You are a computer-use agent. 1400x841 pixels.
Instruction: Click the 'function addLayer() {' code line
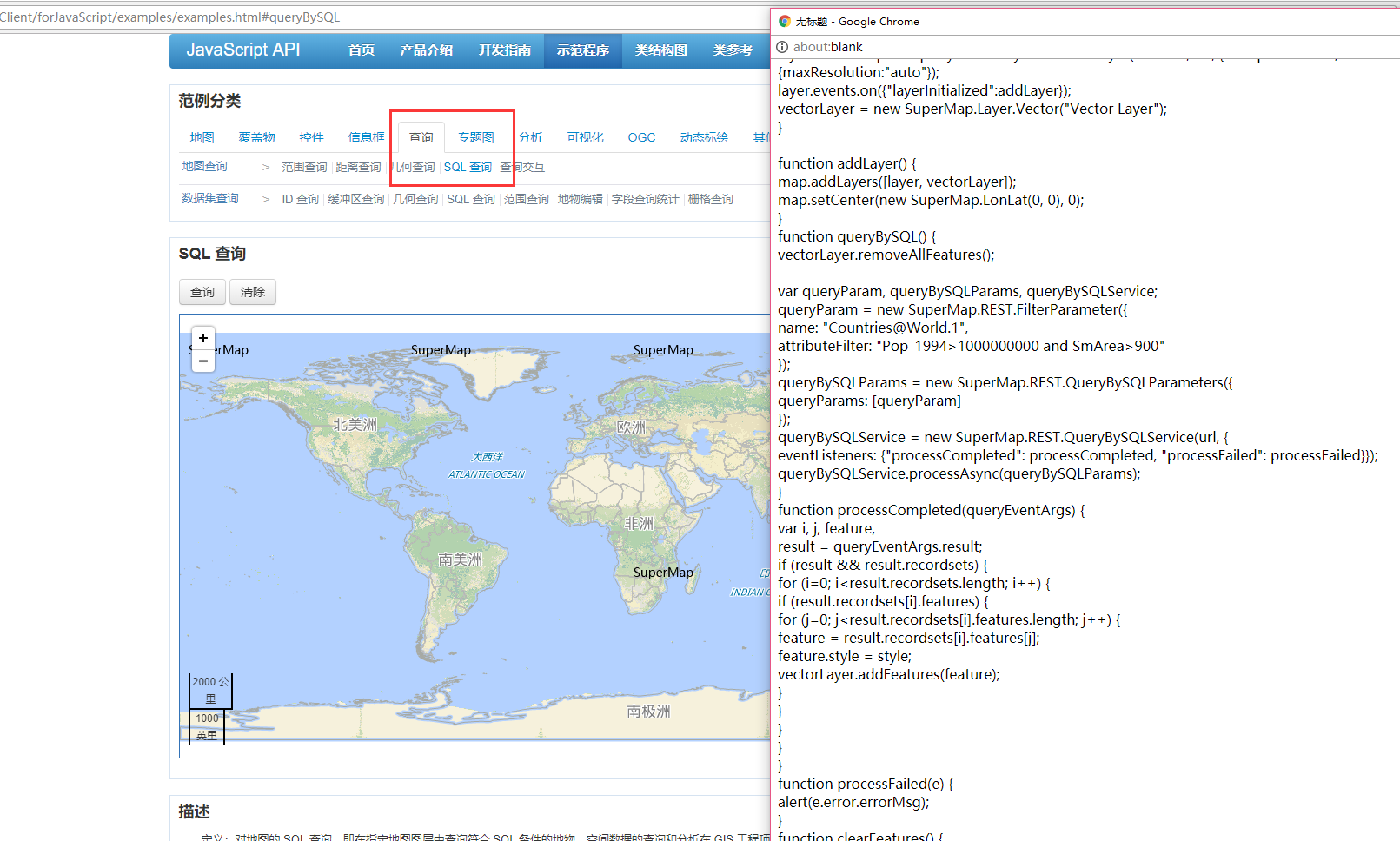[846, 163]
